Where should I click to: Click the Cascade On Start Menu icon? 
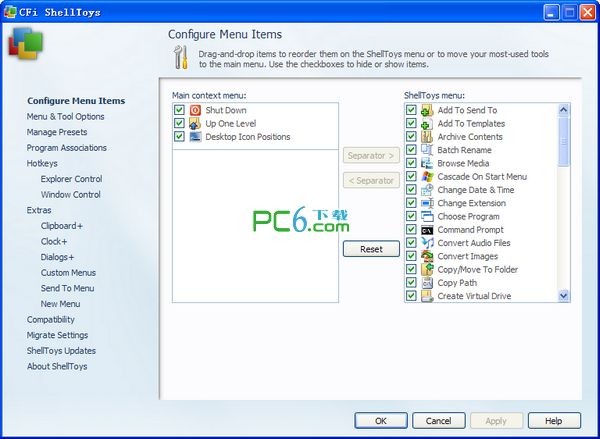pos(427,176)
